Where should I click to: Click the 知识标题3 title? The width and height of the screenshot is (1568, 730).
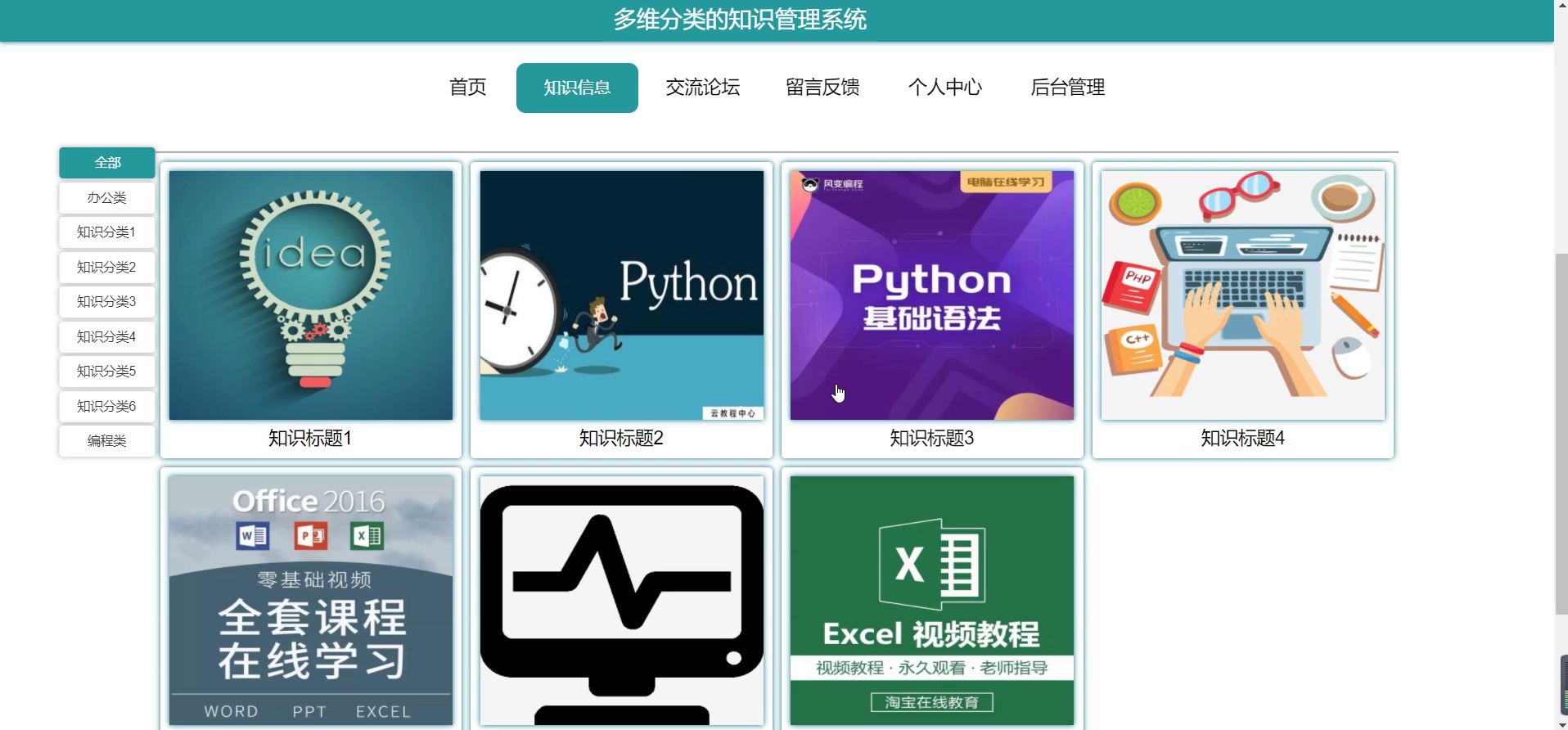(932, 439)
